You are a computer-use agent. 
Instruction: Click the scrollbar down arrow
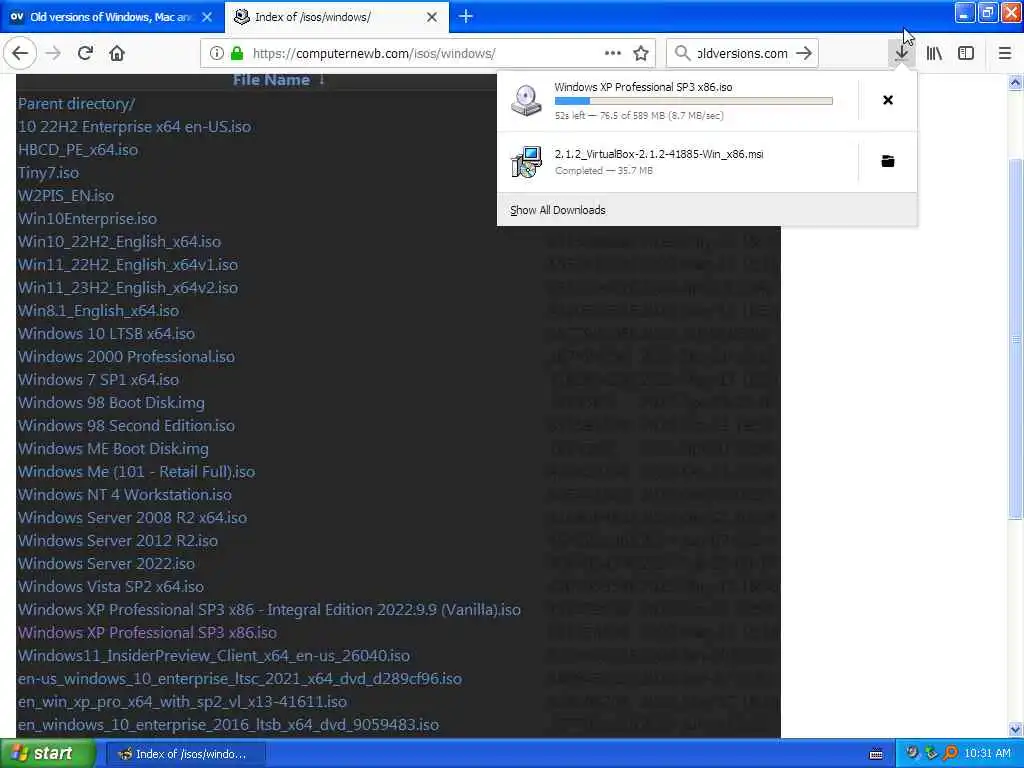tap(1015, 729)
